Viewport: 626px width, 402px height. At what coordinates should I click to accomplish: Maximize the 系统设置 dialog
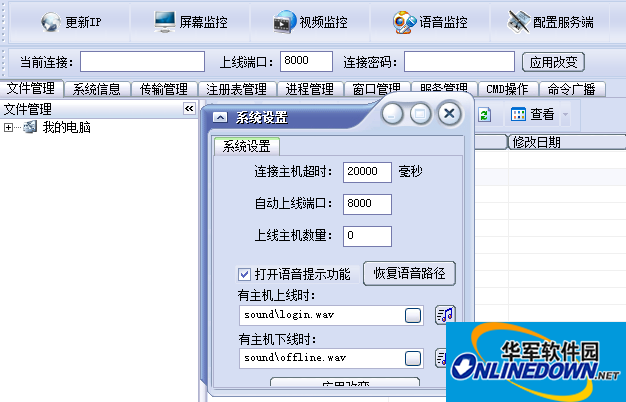[x=420, y=114]
